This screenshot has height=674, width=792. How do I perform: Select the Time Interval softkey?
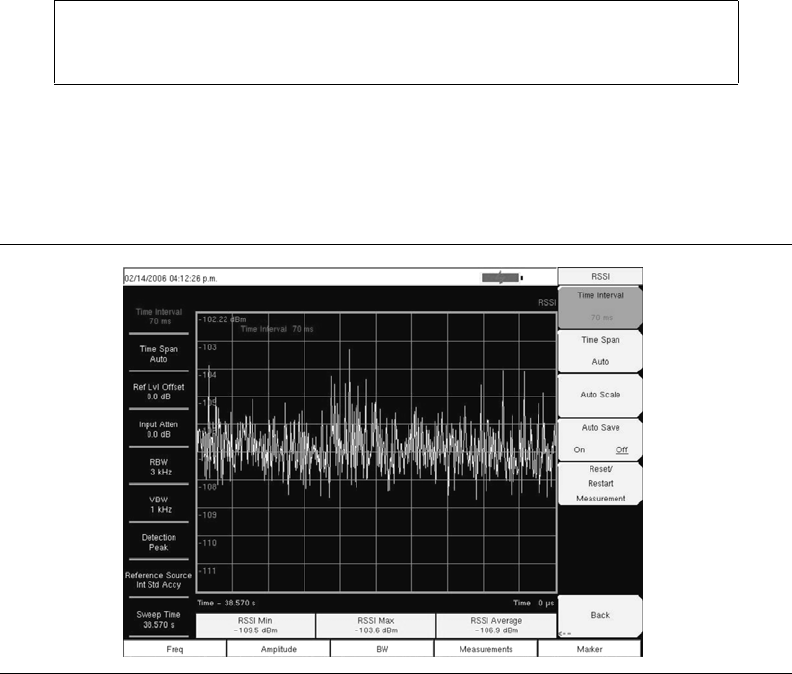pos(600,307)
